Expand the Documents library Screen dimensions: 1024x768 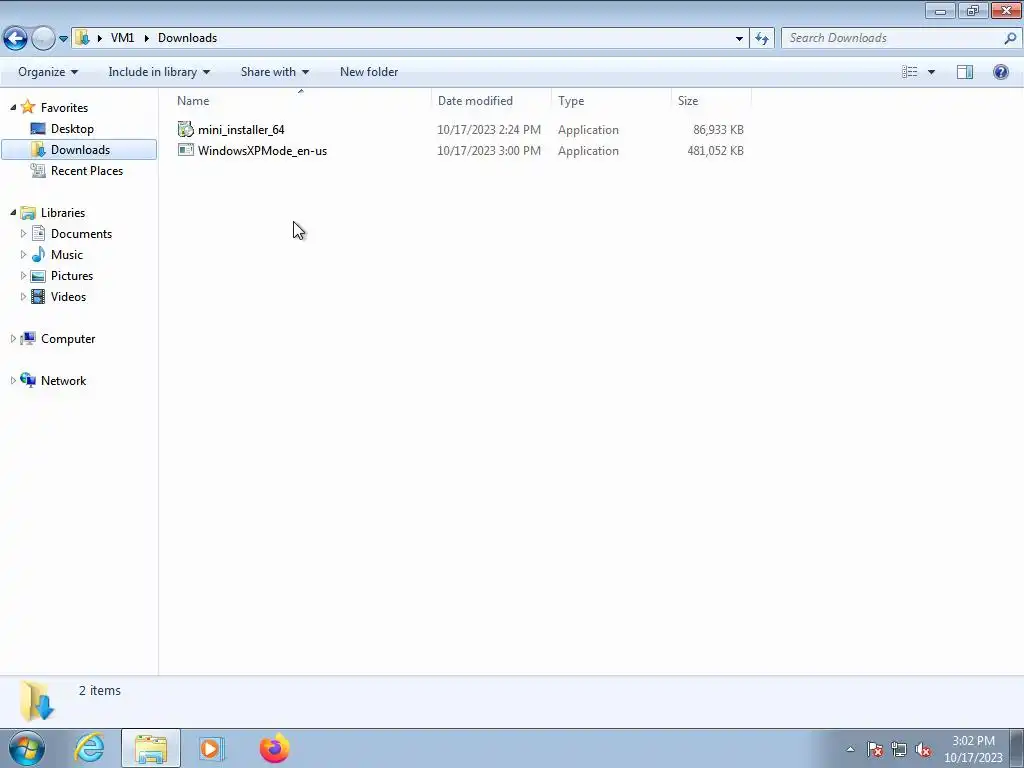24,233
